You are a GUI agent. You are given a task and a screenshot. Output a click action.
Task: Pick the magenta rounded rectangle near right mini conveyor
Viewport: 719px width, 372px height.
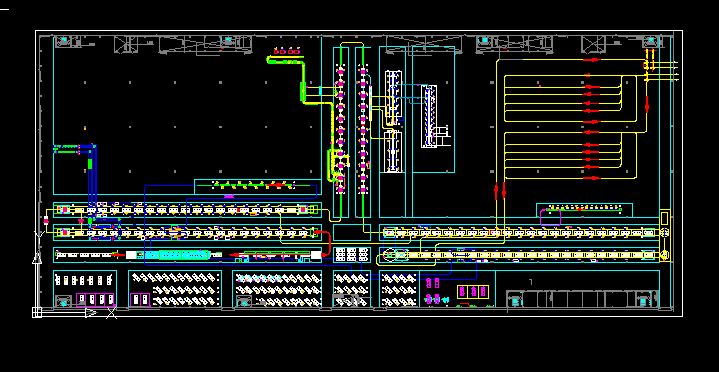[550, 217]
